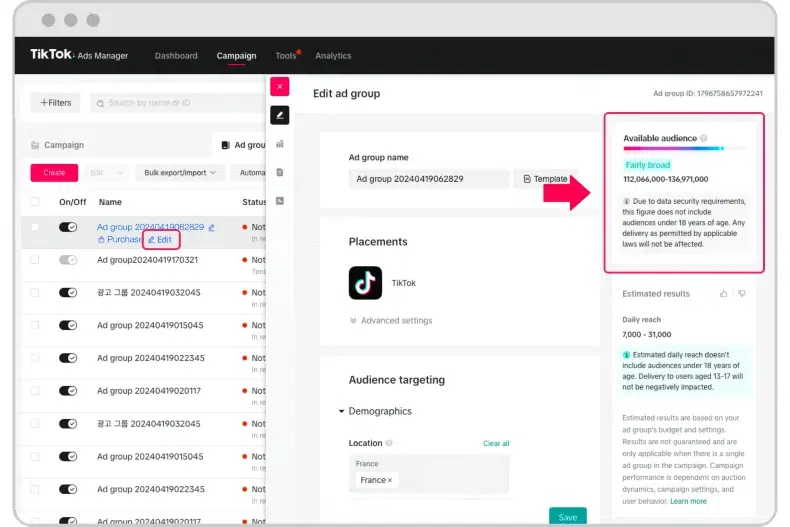Click the Save button
This screenshot has width=790, height=527.
(568, 517)
